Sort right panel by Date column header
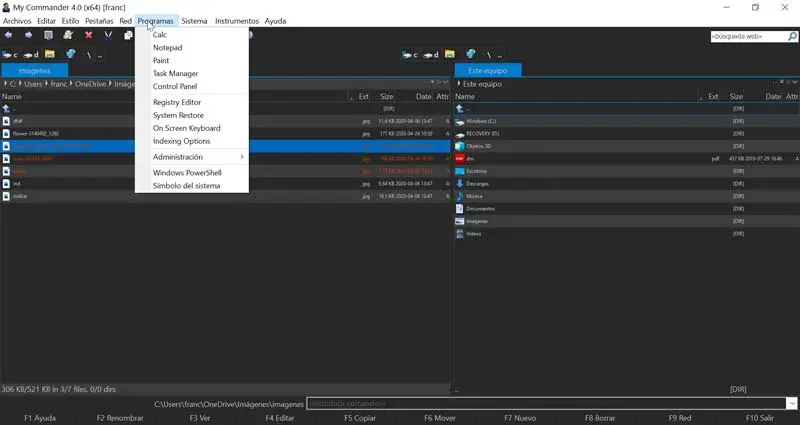 [x=773, y=96]
